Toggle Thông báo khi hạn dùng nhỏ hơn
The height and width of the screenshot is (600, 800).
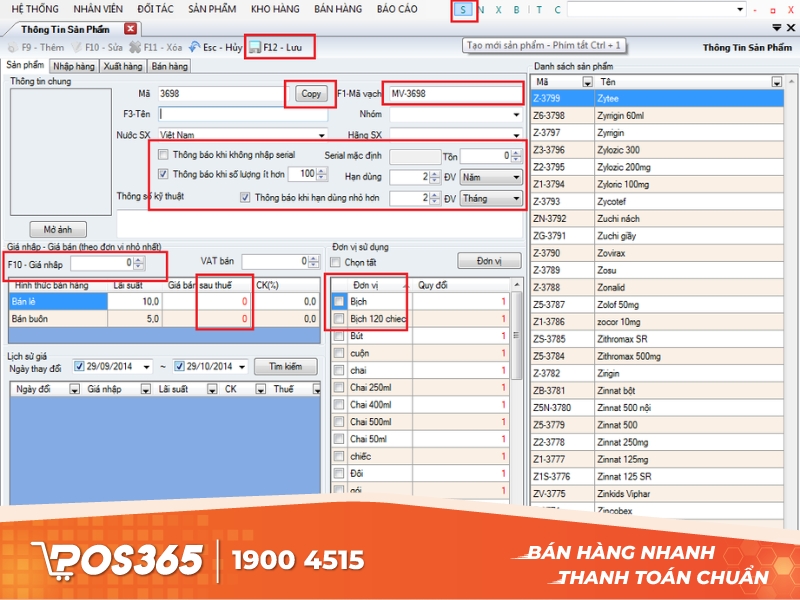(x=245, y=197)
